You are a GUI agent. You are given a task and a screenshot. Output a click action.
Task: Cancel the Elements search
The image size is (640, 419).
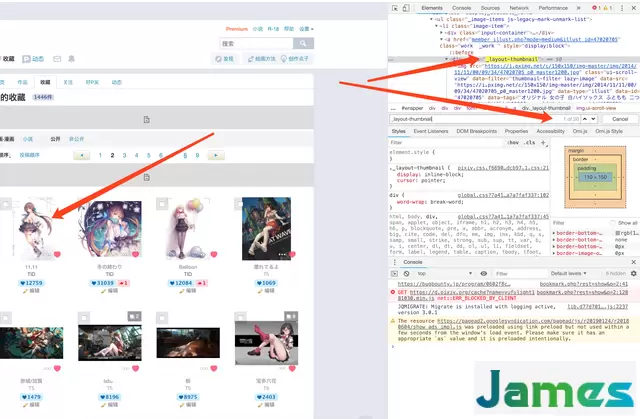[620, 119]
